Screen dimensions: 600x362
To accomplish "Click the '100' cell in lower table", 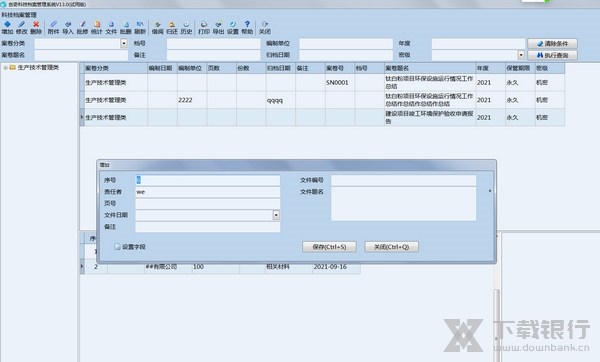I will pyautogui.click(x=215, y=267).
